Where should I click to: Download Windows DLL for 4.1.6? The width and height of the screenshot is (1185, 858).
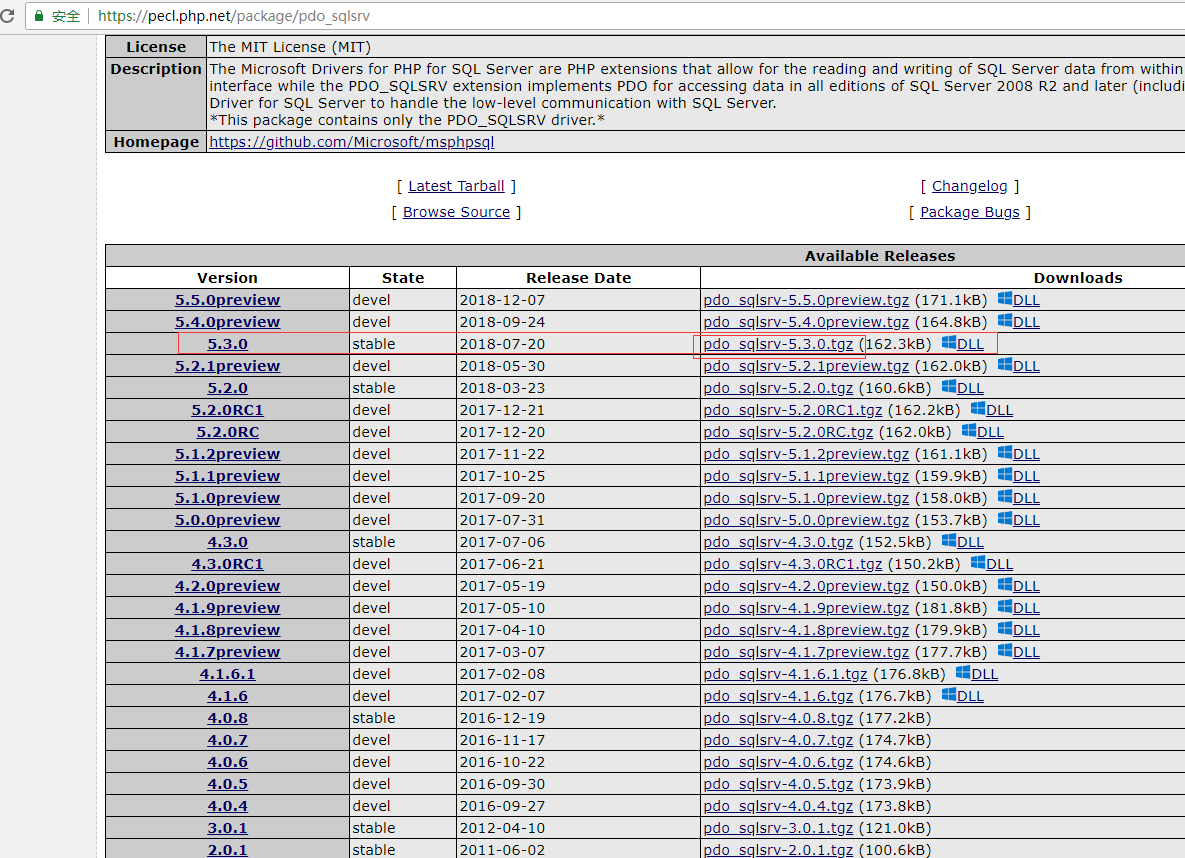point(962,695)
